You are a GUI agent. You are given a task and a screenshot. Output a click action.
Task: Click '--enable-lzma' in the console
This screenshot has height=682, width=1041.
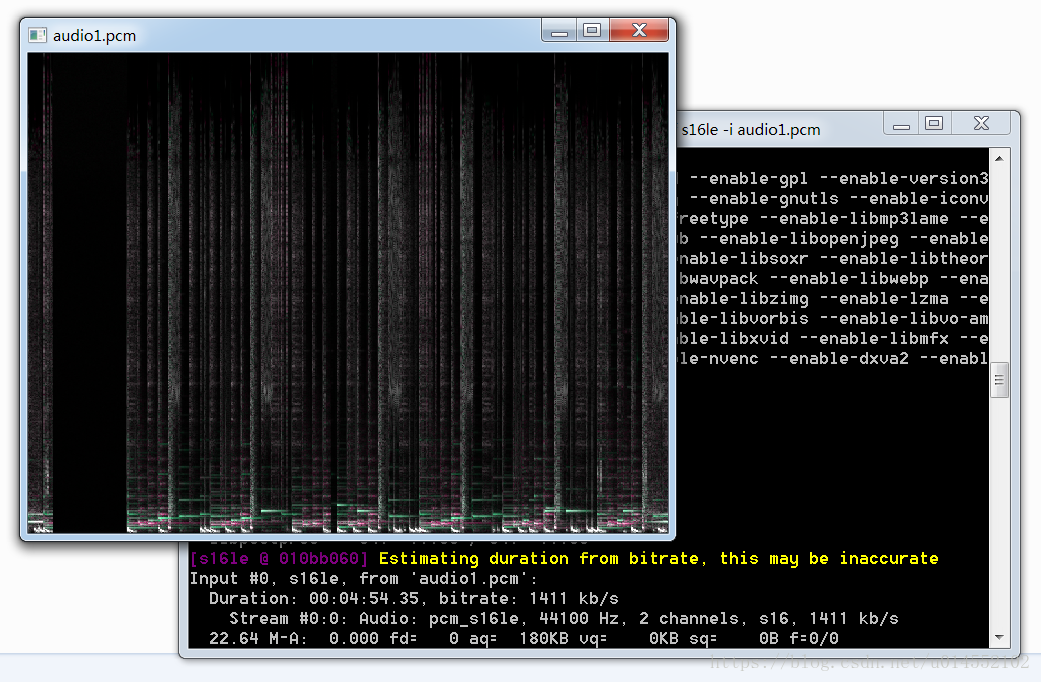884,298
